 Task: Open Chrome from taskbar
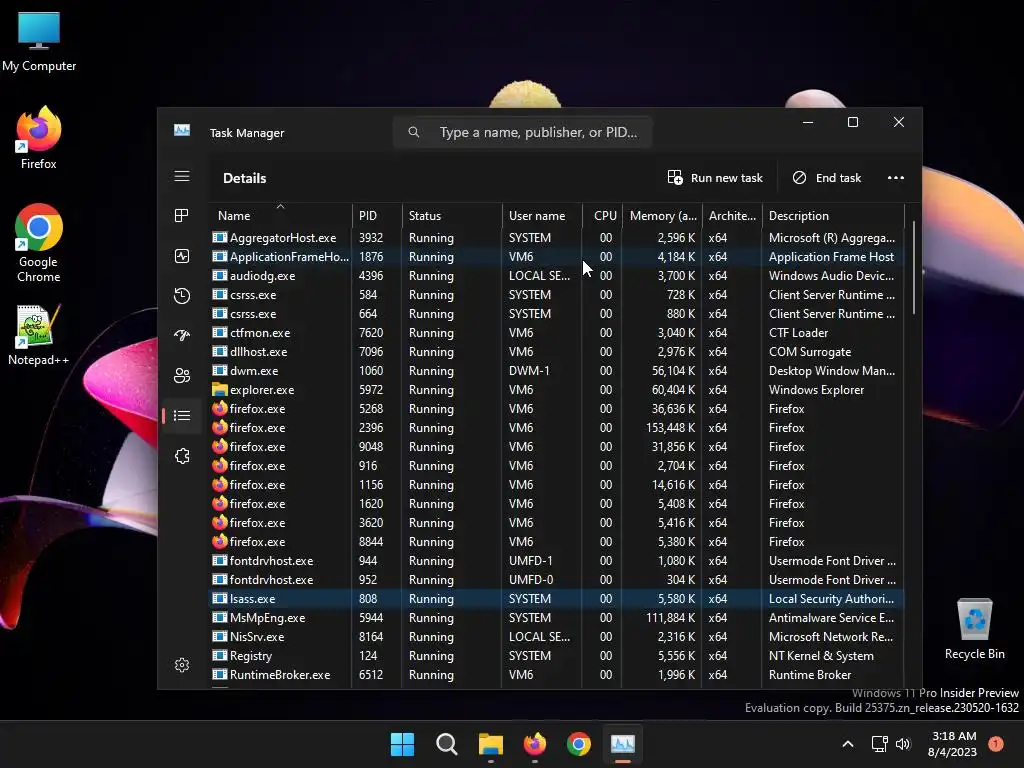[x=579, y=744]
